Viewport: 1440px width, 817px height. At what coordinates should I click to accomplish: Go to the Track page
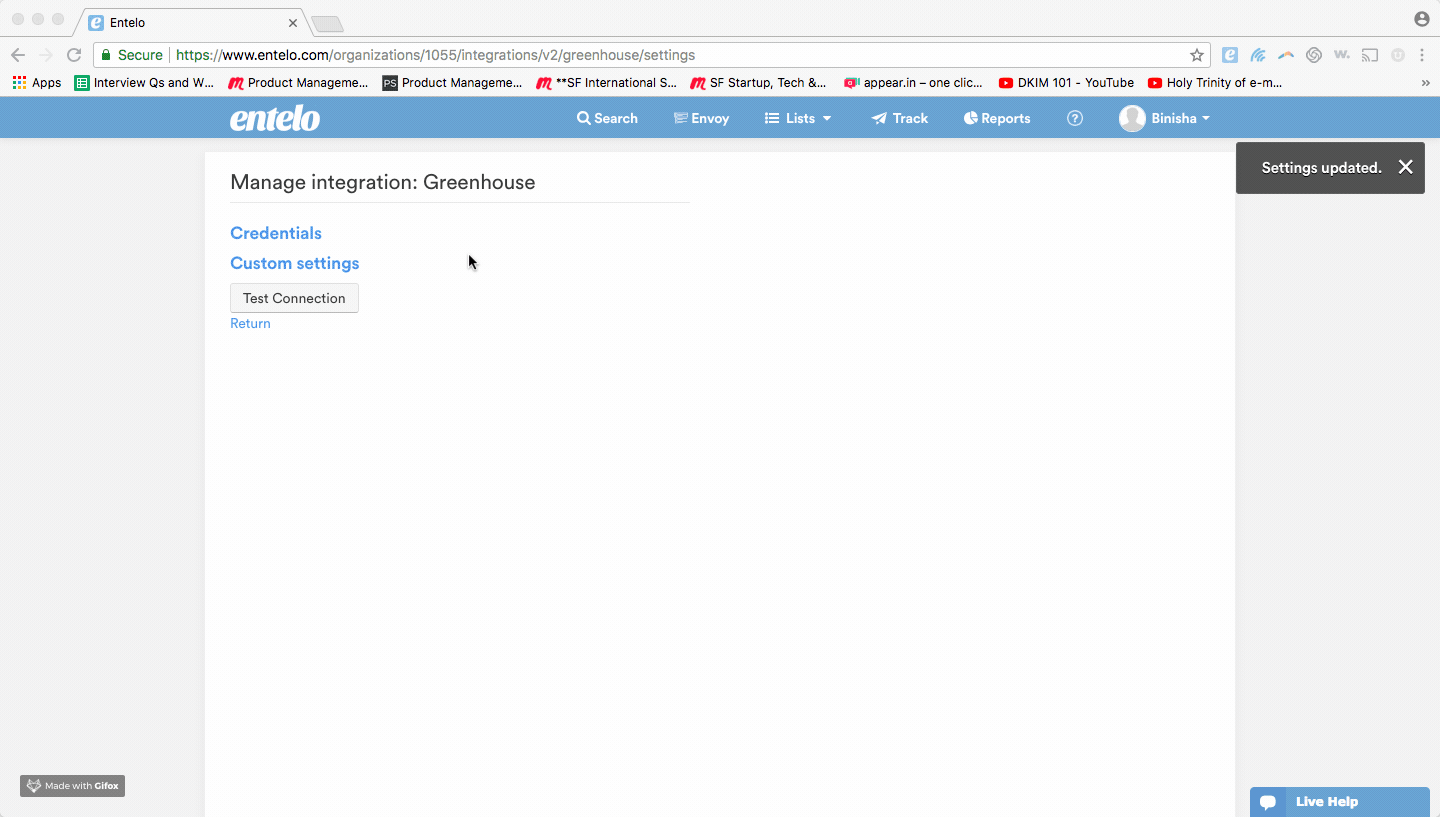pos(900,118)
